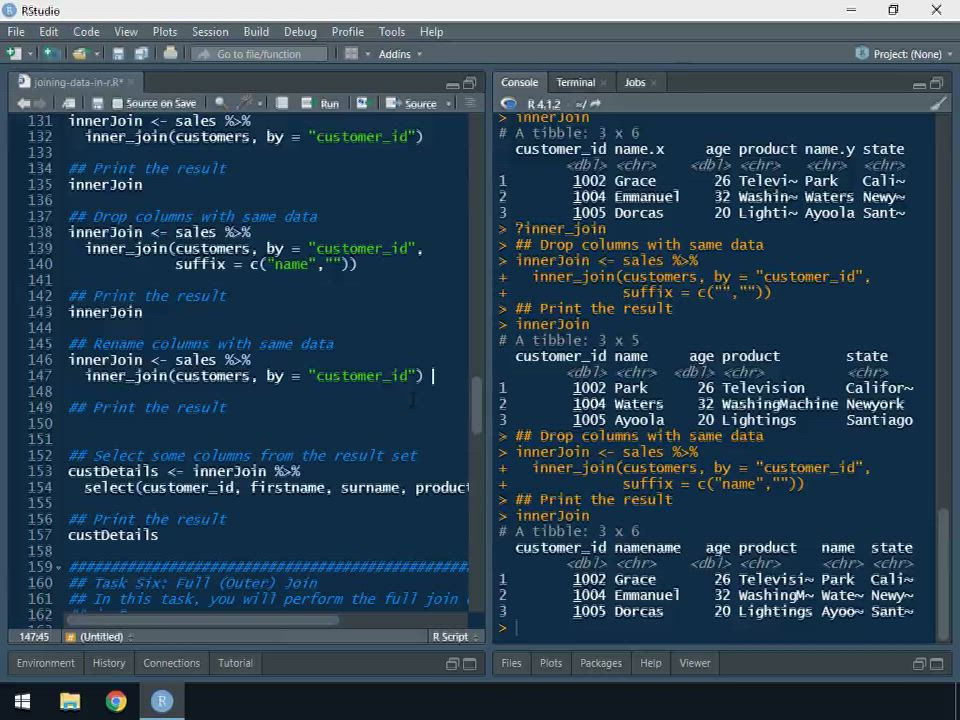Screen dimensions: 960x720
Task: Click the New File icon in main toolbar
Action: (14, 54)
